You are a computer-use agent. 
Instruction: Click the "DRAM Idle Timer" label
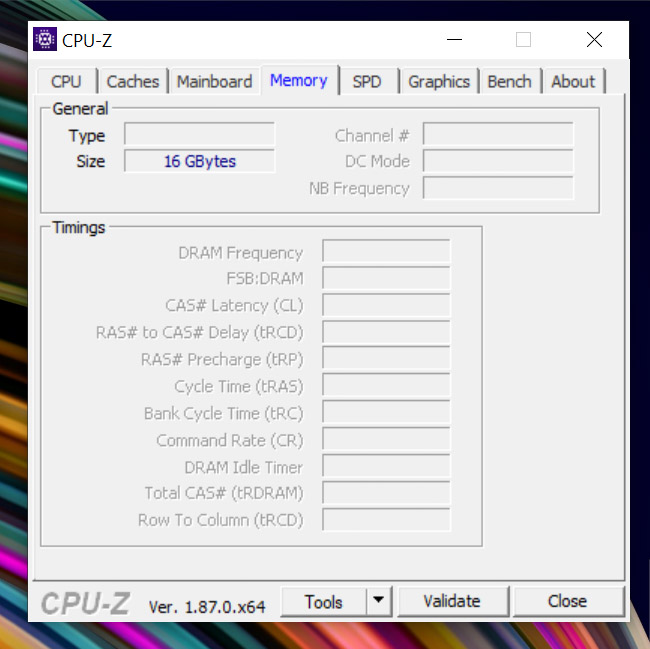[x=244, y=467]
